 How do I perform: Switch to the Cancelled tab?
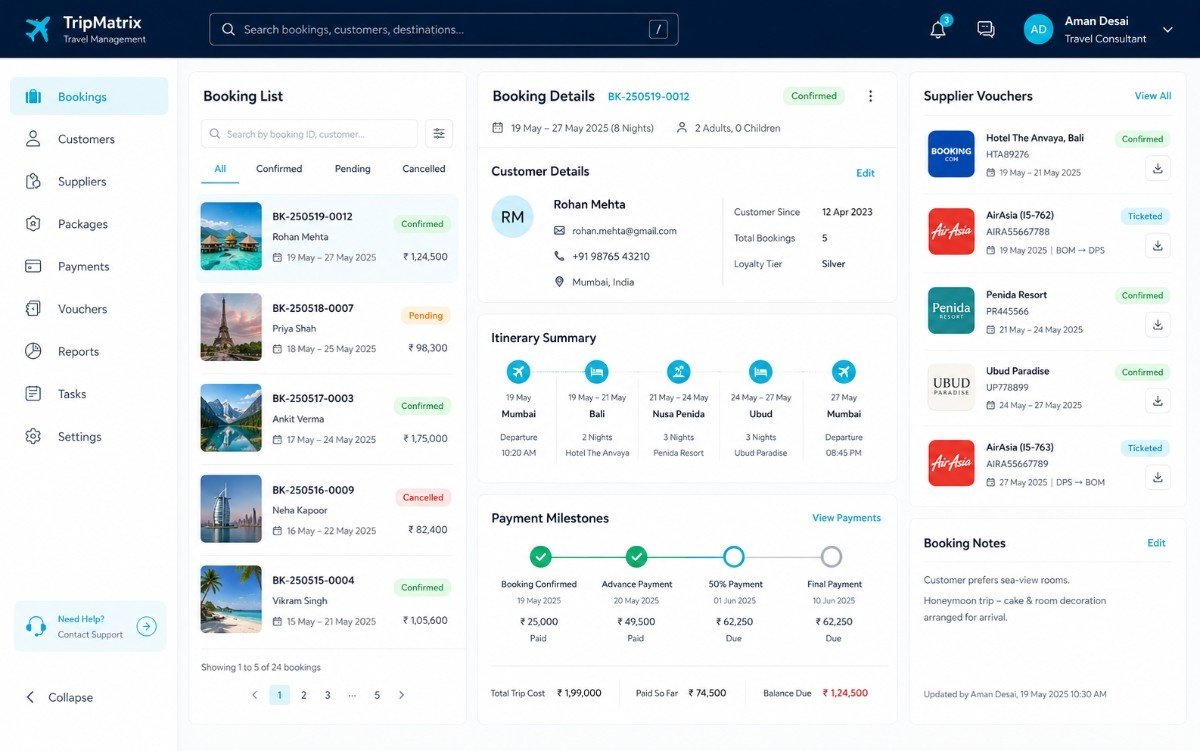[x=424, y=169]
